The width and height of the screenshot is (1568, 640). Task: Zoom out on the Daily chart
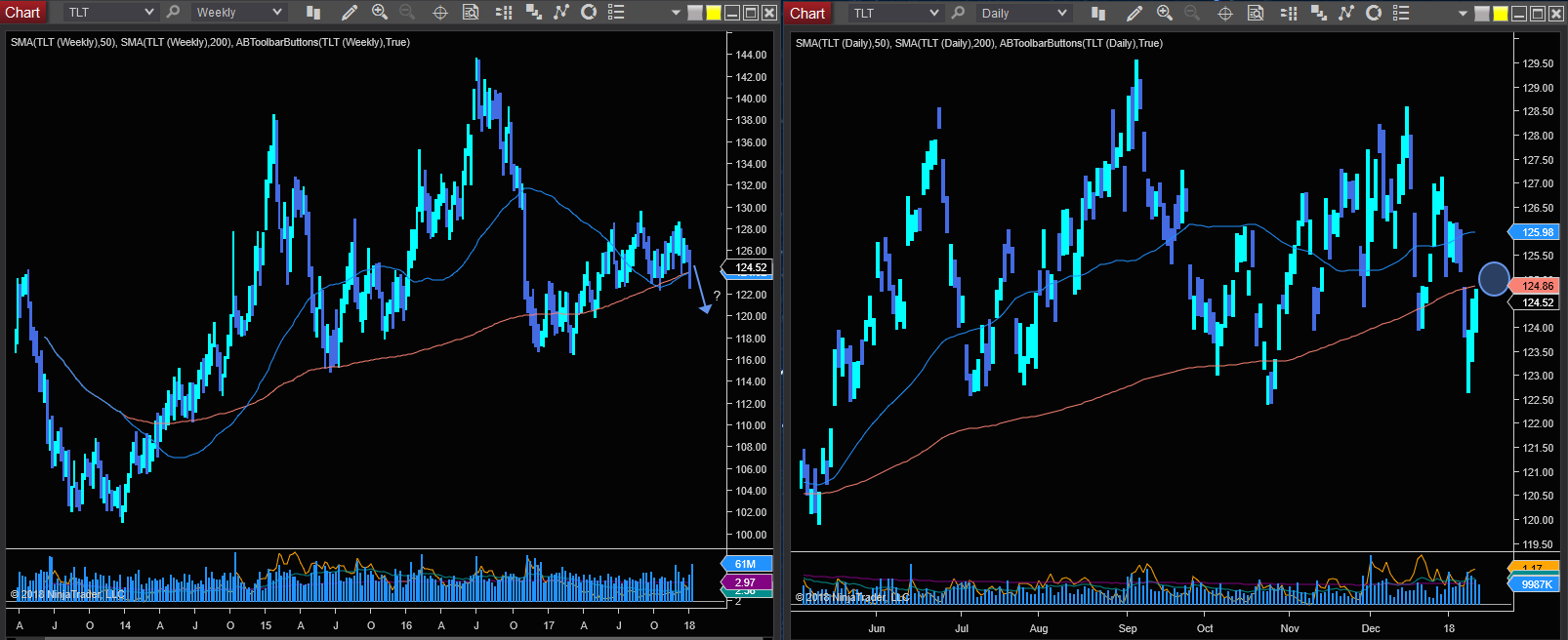pyautogui.click(x=1192, y=13)
